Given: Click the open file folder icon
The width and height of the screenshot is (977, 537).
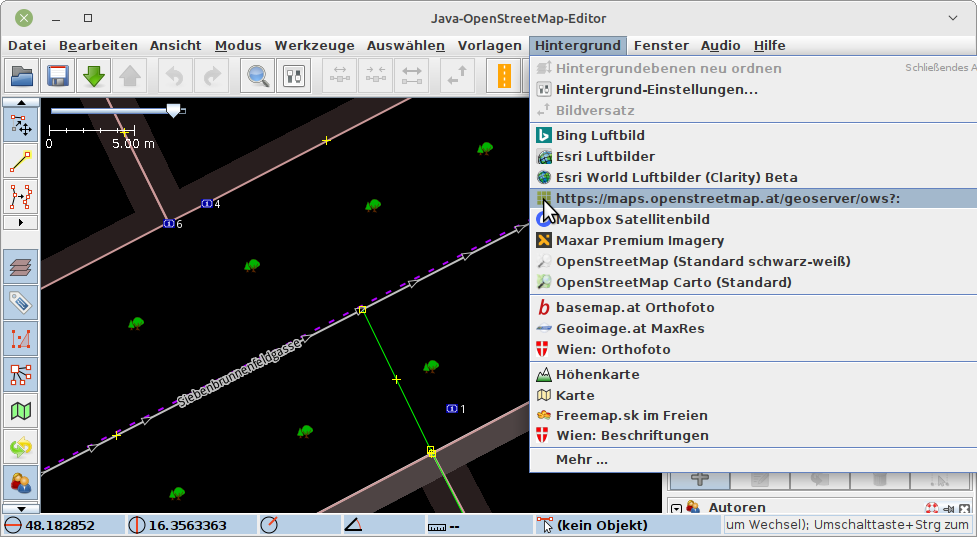Looking at the screenshot, I should click(22, 76).
